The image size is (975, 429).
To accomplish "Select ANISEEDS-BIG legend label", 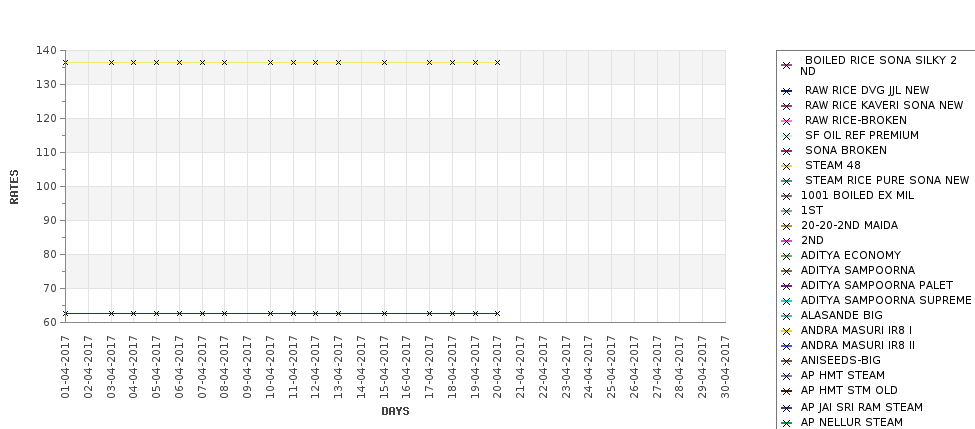I will pos(841,360).
